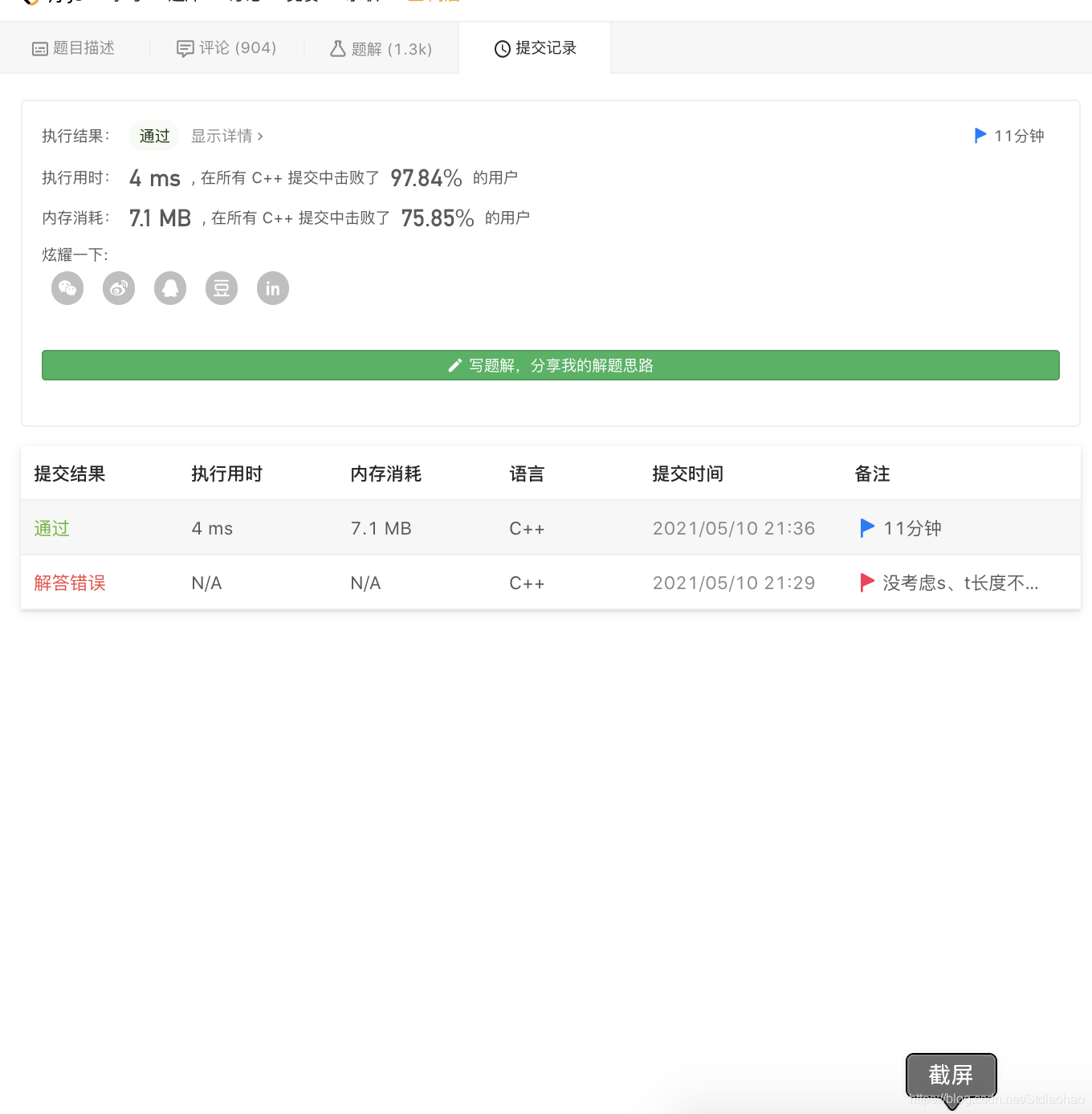Click the green 写题解 share button
The width and height of the screenshot is (1092, 1114).
[x=551, y=365]
